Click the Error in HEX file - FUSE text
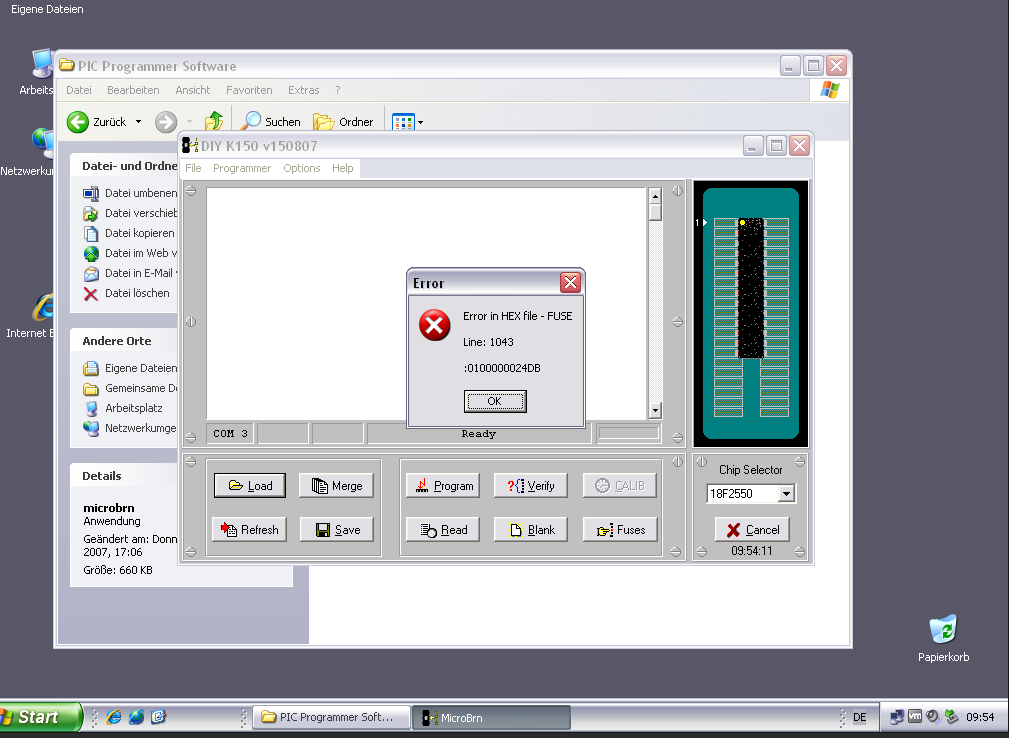 [517, 316]
